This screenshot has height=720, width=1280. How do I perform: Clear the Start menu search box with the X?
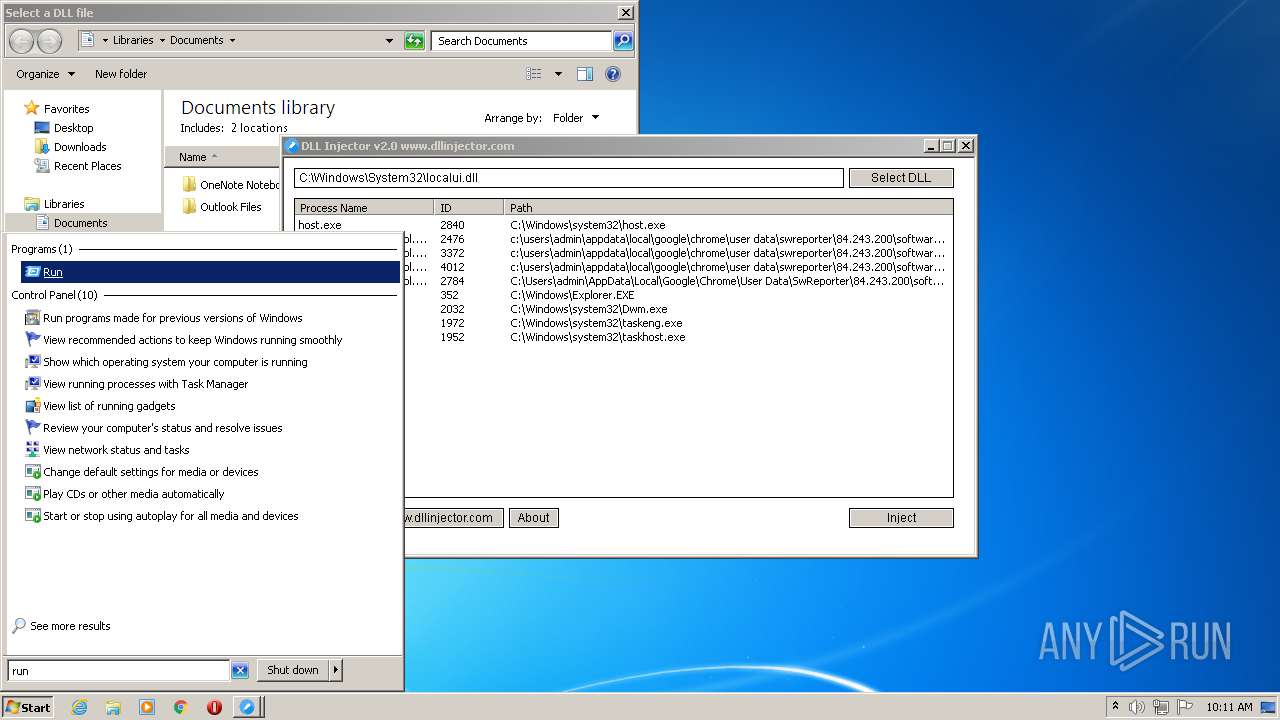coord(240,671)
